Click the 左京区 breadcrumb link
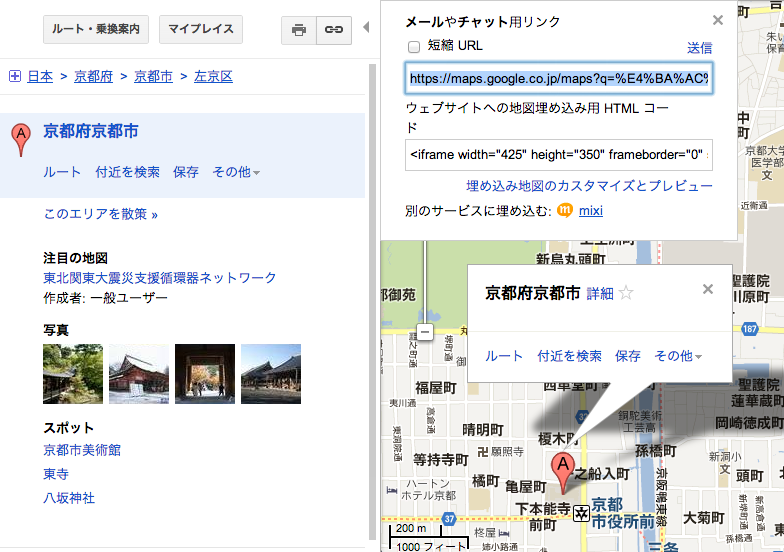 point(214,76)
